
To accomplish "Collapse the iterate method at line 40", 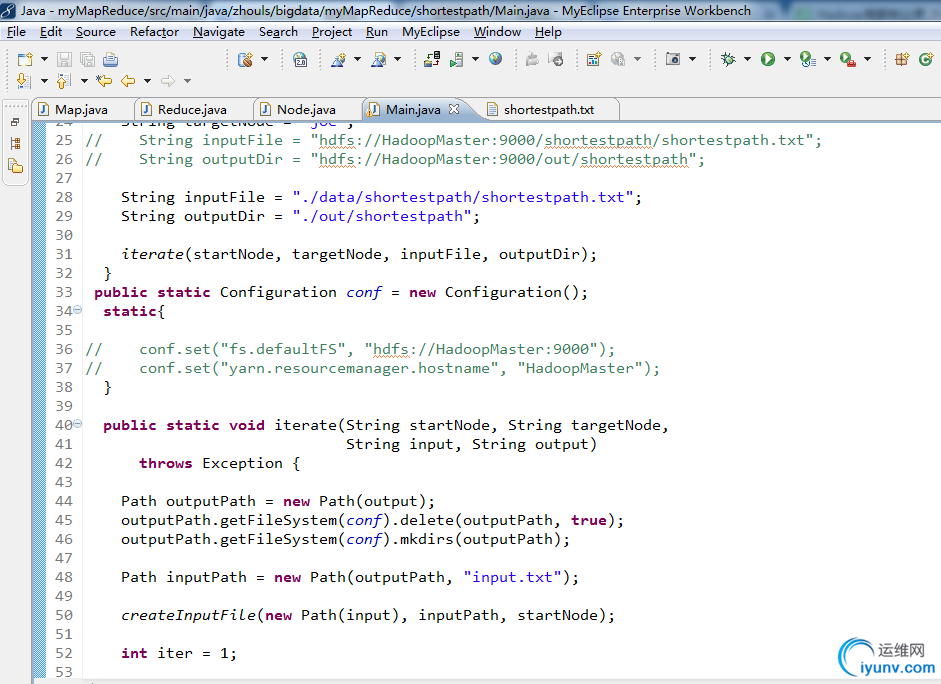I will click(77, 424).
